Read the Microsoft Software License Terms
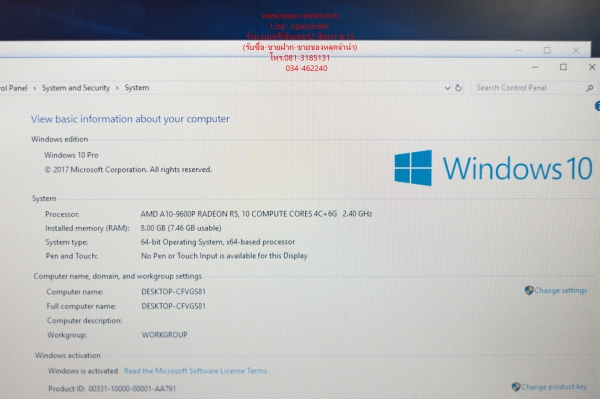 pyautogui.click(x=196, y=371)
